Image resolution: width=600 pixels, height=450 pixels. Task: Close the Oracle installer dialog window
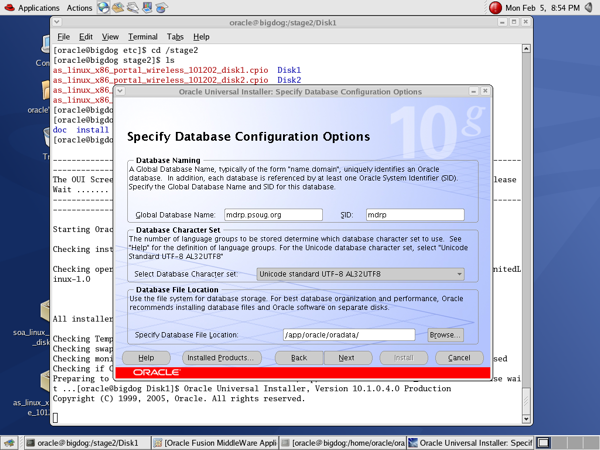tap(485, 91)
